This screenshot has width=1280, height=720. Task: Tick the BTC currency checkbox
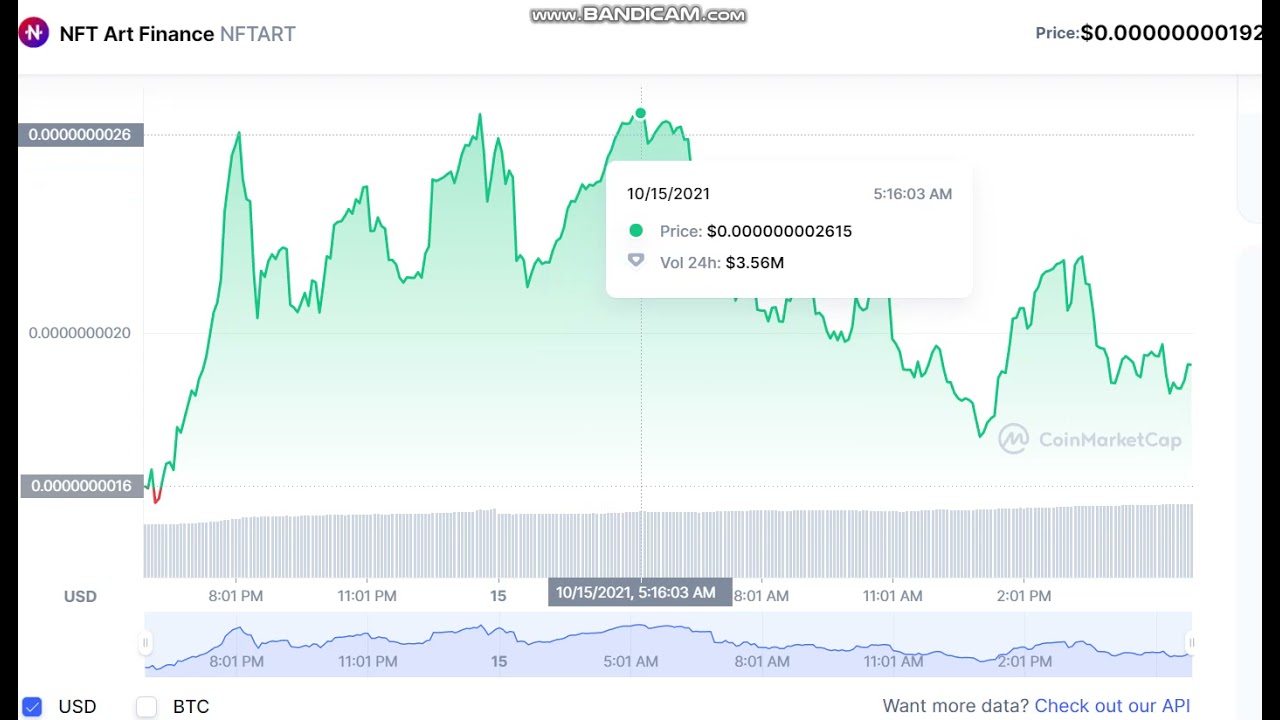click(x=146, y=707)
